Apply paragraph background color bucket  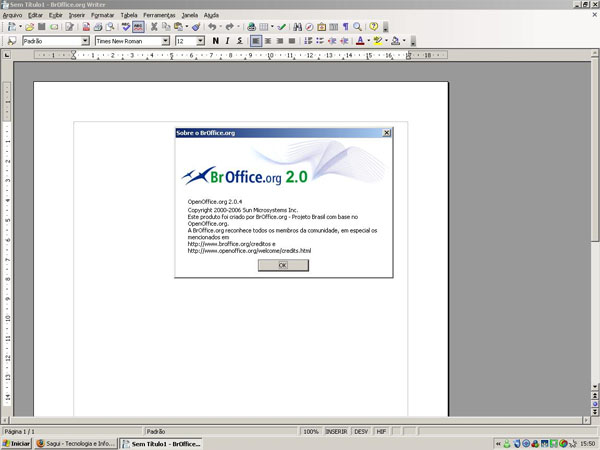(395, 41)
